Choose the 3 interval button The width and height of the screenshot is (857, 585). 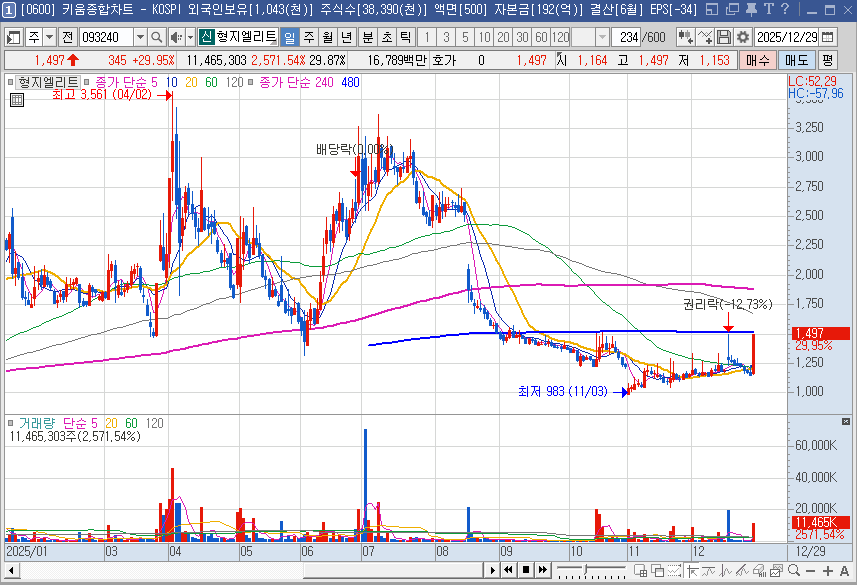coord(446,37)
